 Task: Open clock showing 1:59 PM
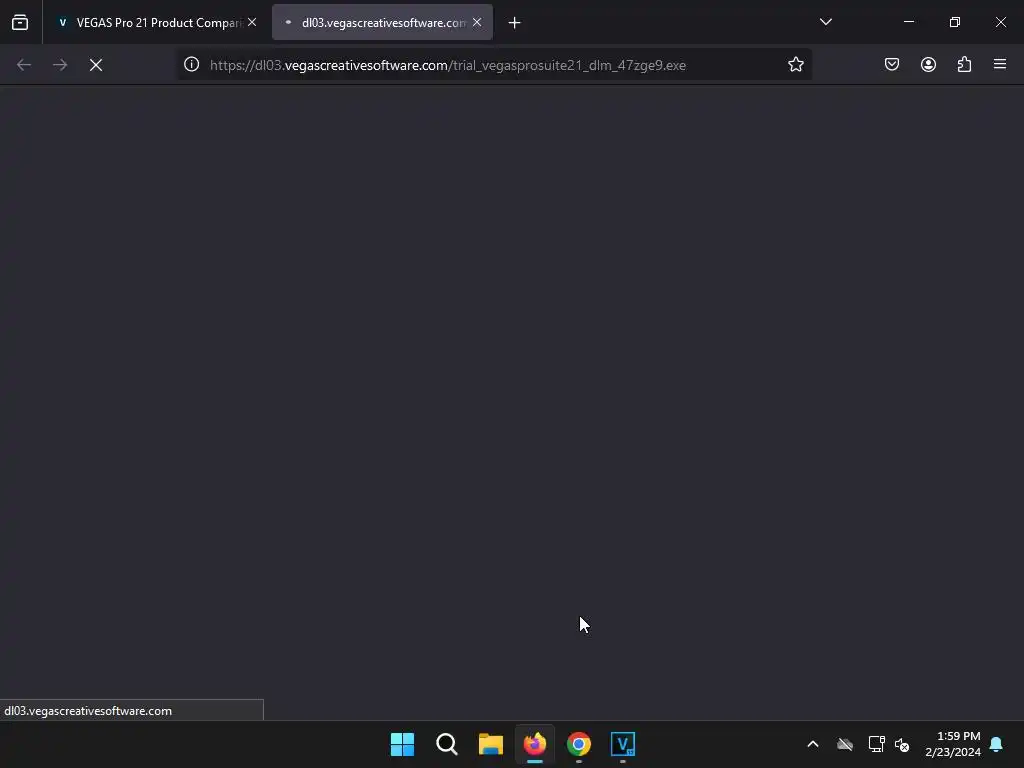click(953, 744)
